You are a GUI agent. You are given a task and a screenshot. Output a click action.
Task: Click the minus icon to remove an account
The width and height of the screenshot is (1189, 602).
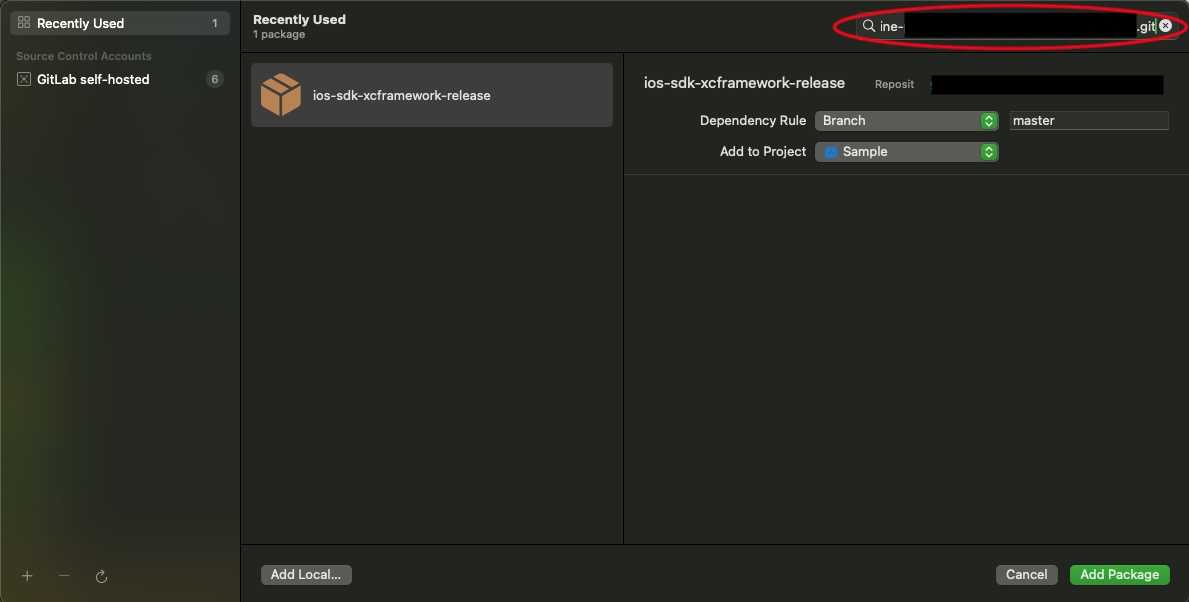coord(64,576)
